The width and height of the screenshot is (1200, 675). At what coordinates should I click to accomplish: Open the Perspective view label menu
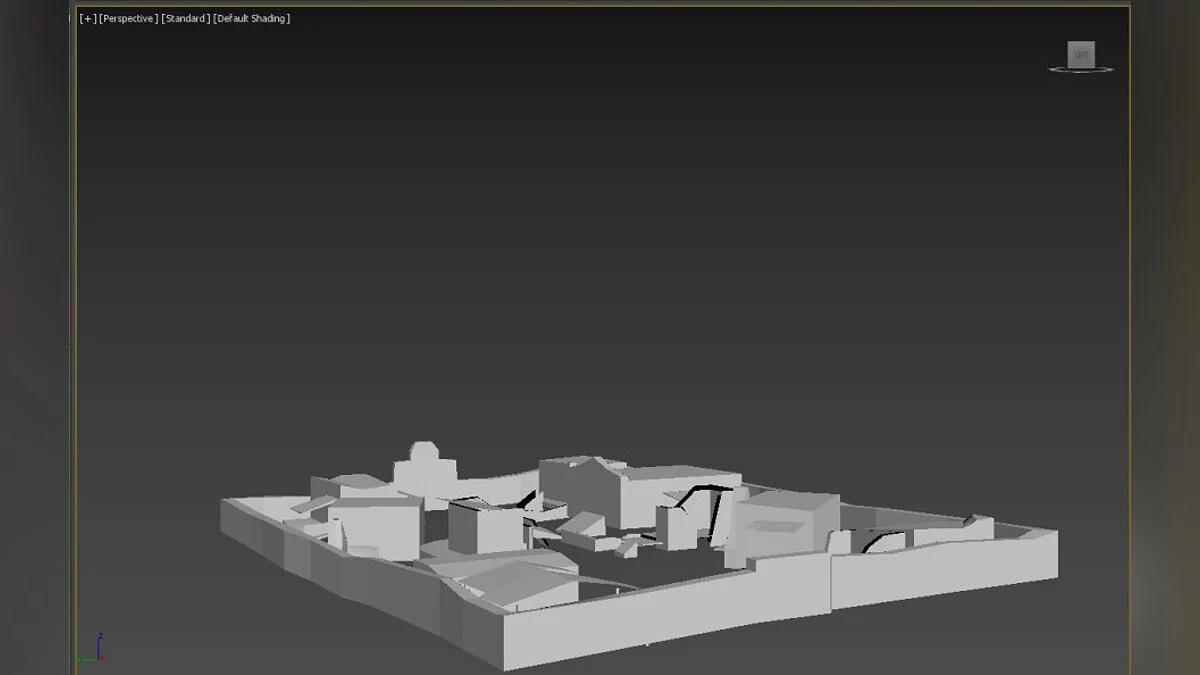(128, 19)
